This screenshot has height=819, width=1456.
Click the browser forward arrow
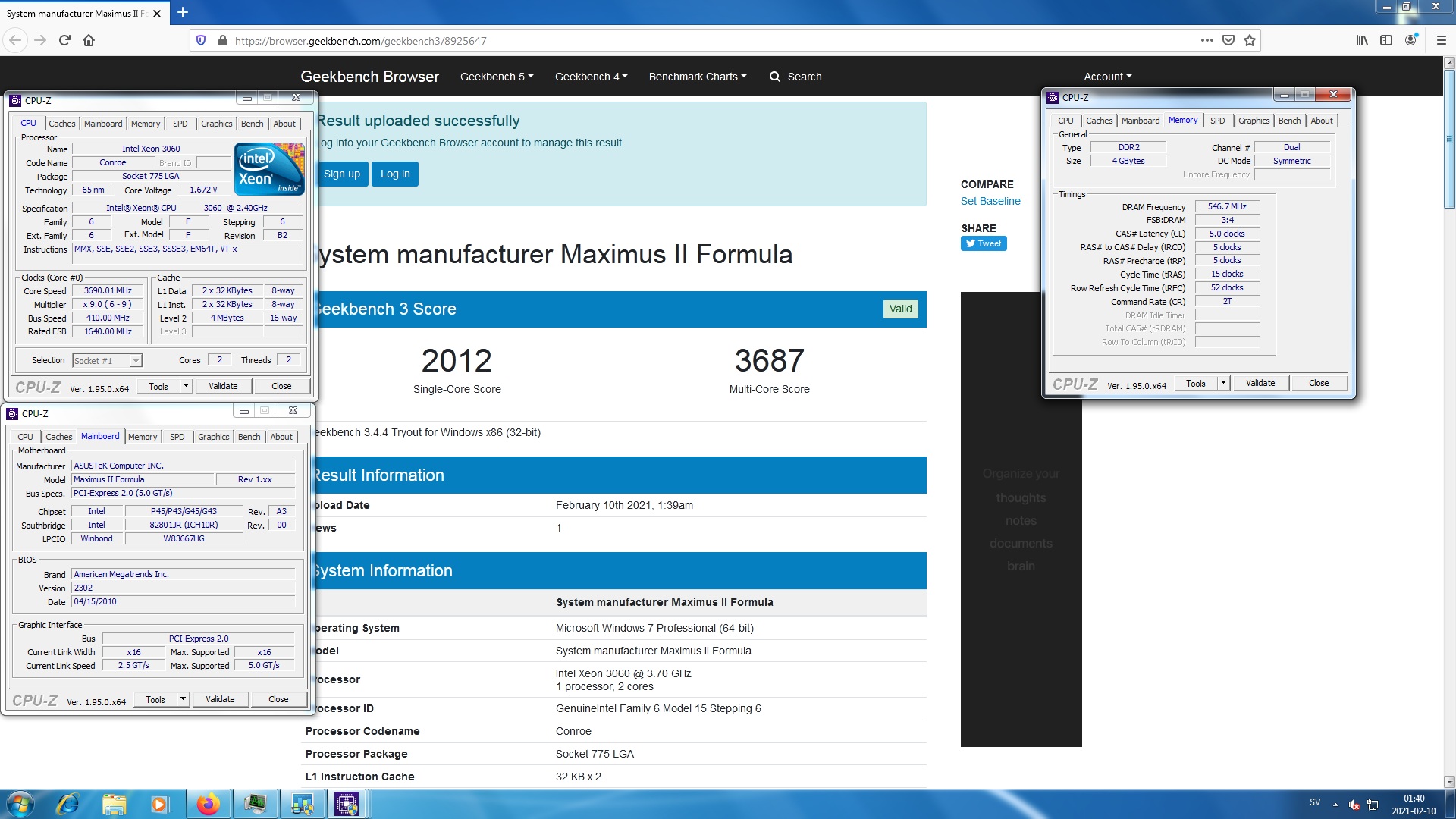pos(41,40)
